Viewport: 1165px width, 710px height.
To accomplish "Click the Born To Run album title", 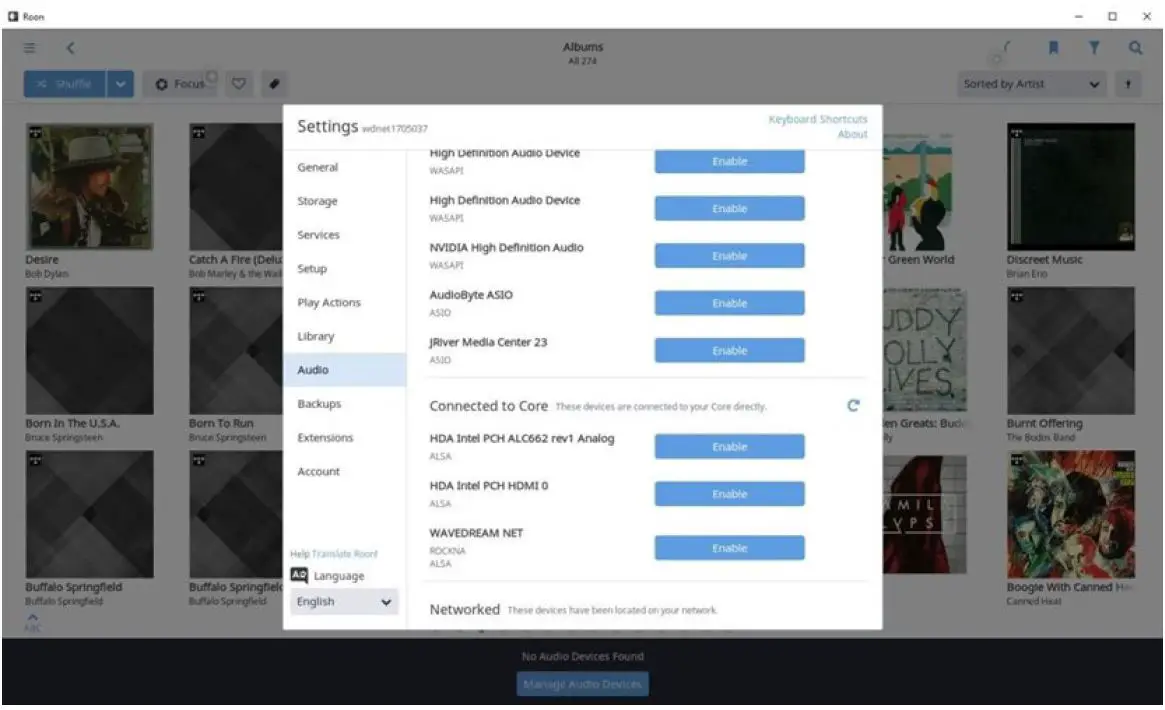I will (x=221, y=423).
